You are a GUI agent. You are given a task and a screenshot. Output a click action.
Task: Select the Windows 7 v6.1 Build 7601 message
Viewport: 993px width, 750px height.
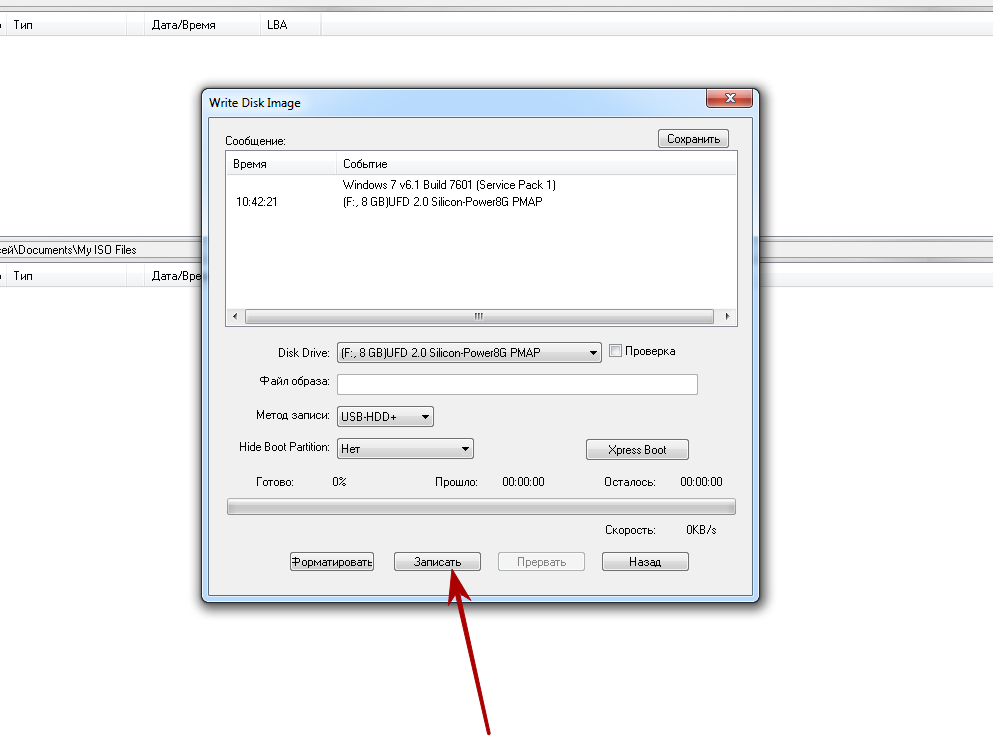[x=449, y=185]
